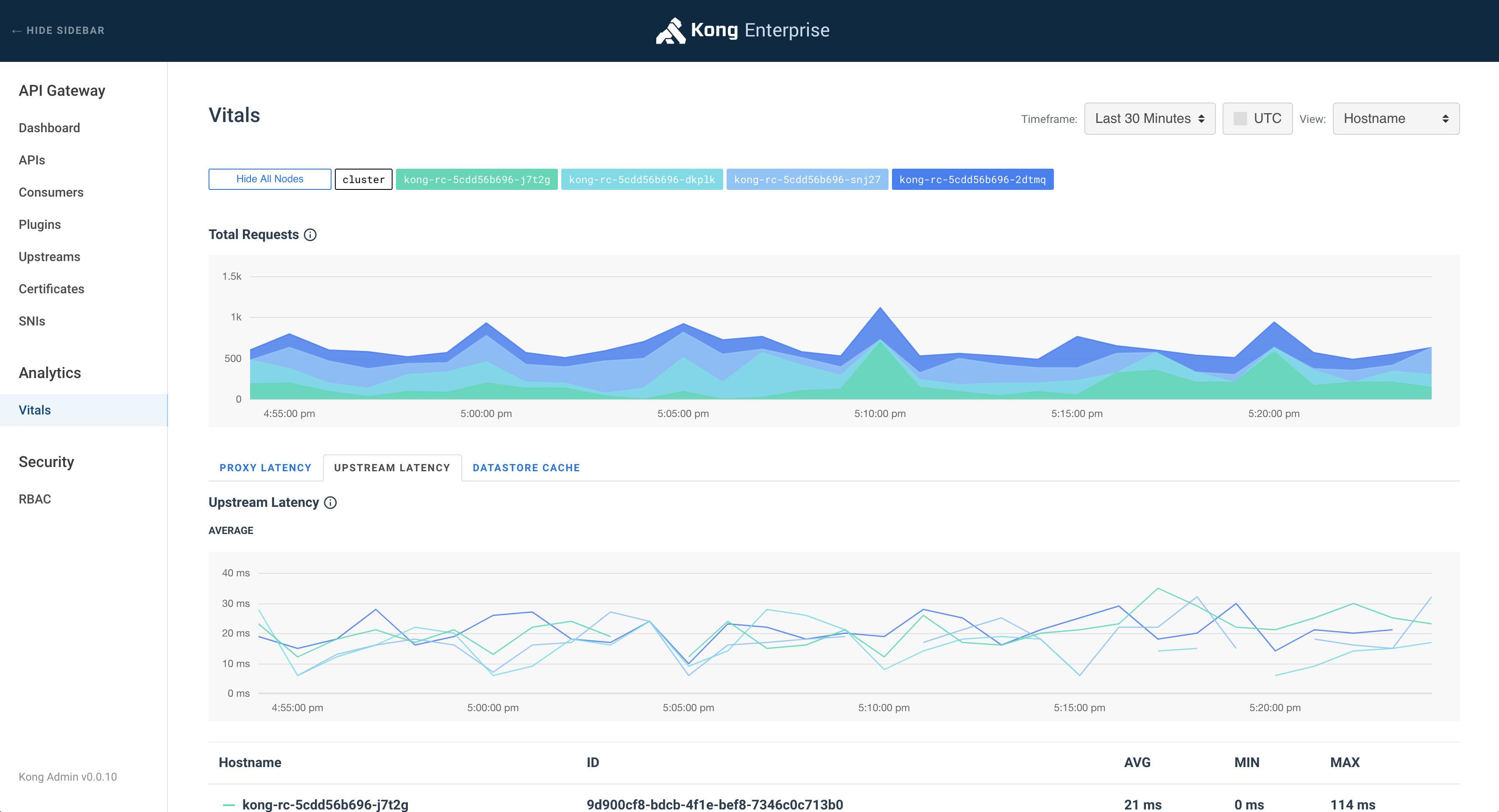Viewport: 1499px width, 812px height.
Task: Toggle the kong-rc-5cdd56b696-dkplk node visibility
Action: (x=641, y=179)
